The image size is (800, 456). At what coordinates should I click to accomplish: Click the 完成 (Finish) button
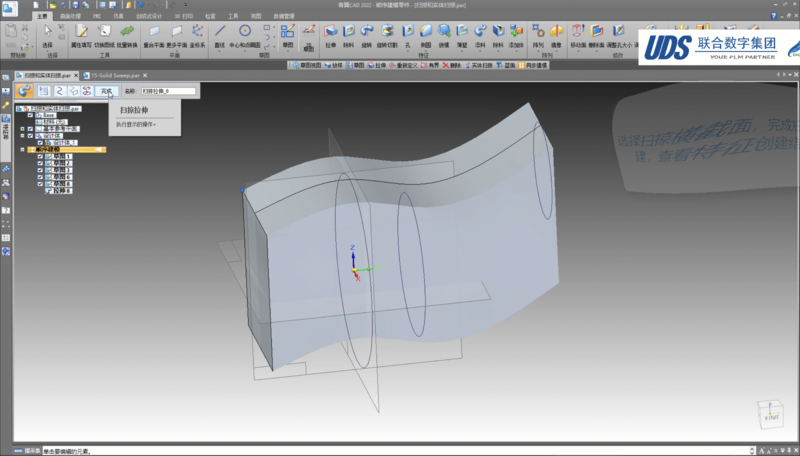point(106,91)
